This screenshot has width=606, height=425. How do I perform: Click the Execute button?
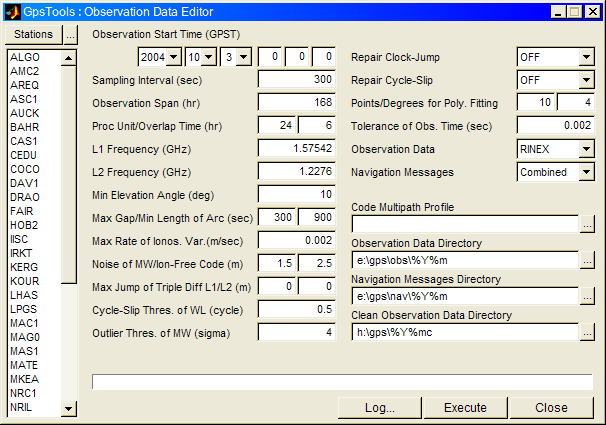[465, 408]
